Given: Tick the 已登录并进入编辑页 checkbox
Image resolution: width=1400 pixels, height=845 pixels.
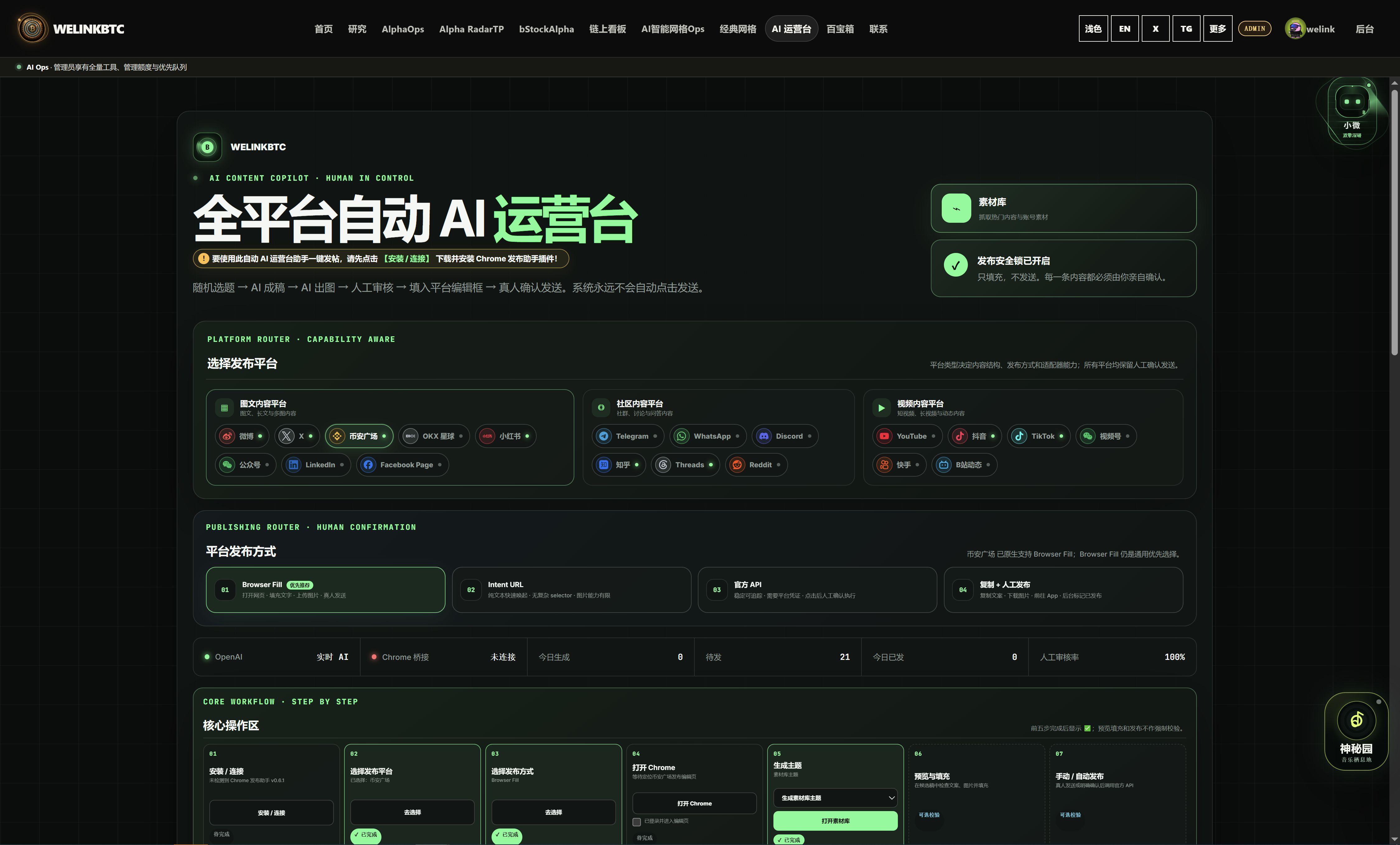Looking at the screenshot, I should pyautogui.click(x=637, y=822).
